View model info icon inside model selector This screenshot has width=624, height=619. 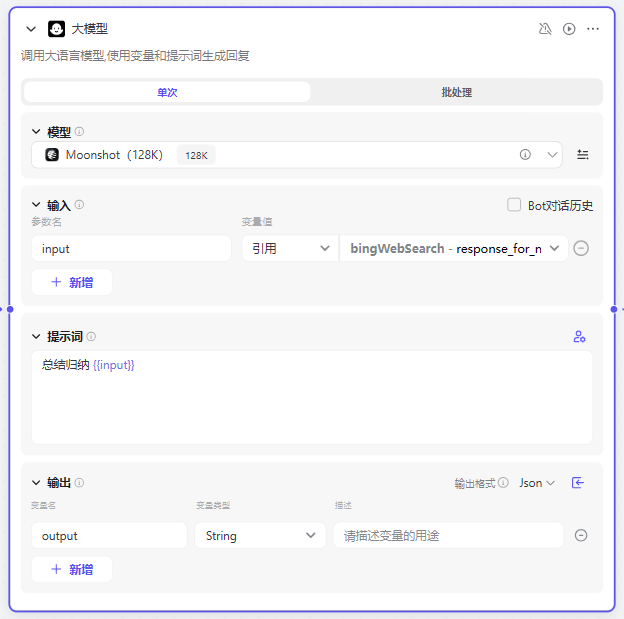525,154
